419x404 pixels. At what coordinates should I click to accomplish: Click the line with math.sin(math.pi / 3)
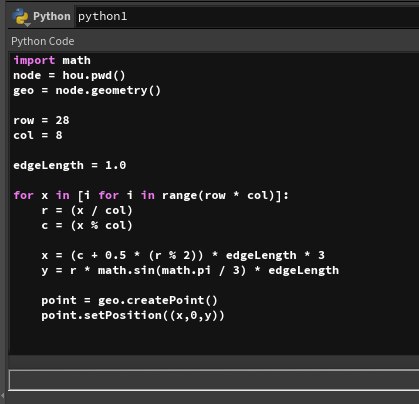190,270
